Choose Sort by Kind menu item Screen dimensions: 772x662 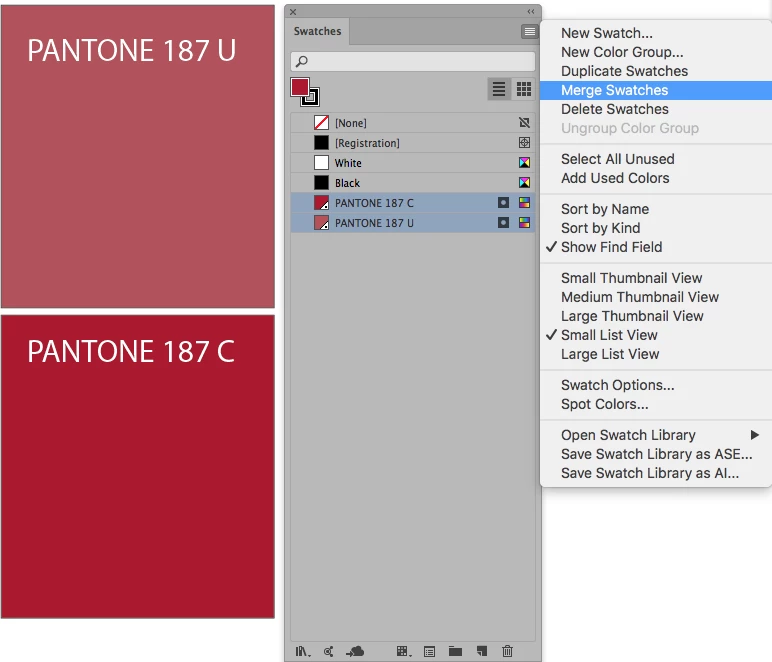pyautogui.click(x=656, y=228)
